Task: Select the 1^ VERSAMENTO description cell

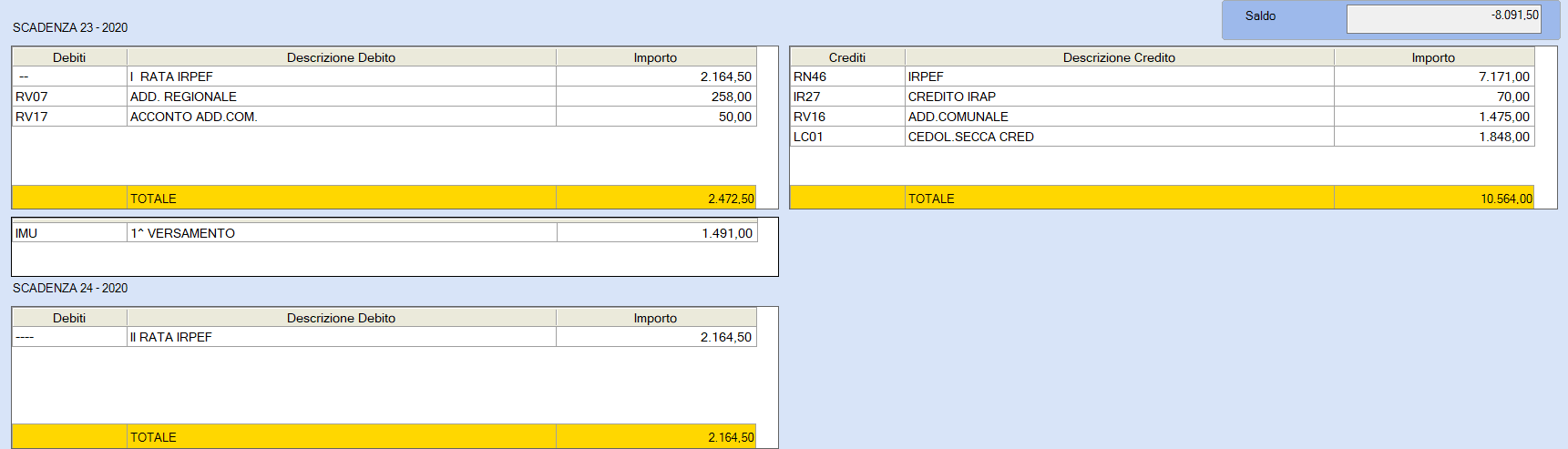Action: point(342,233)
